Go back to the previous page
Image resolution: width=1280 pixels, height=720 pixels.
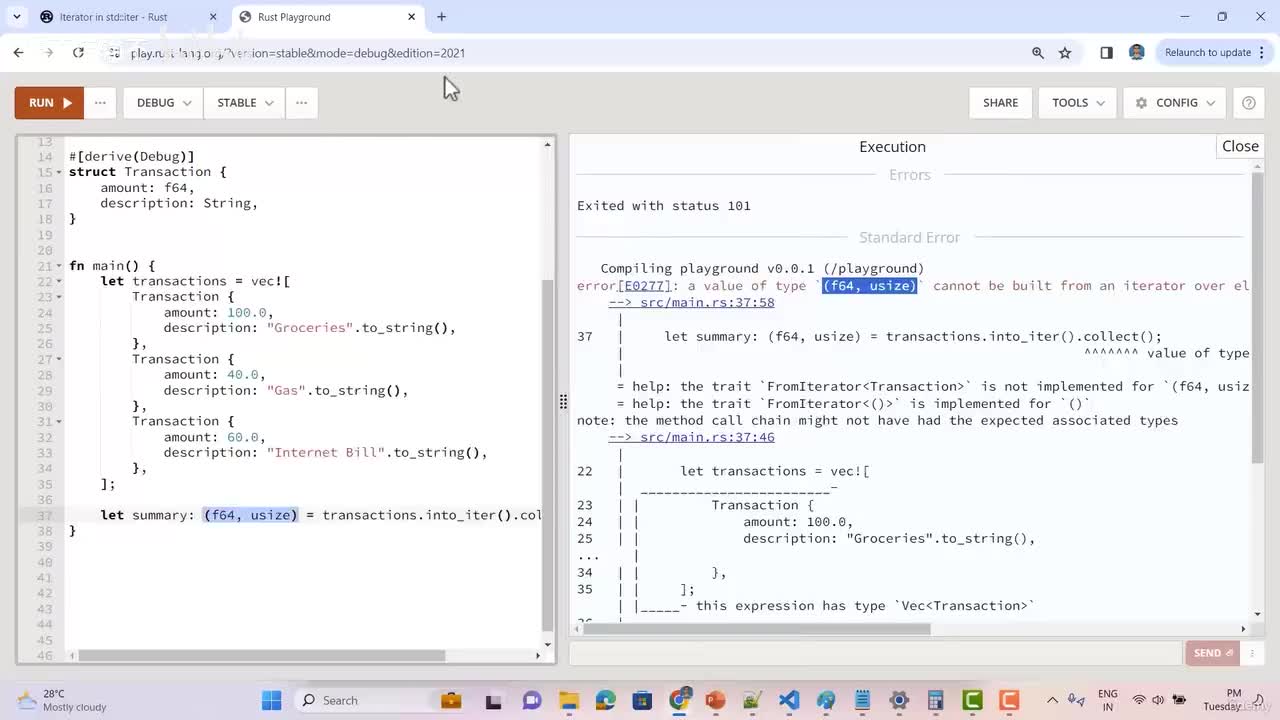tap(19, 53)
